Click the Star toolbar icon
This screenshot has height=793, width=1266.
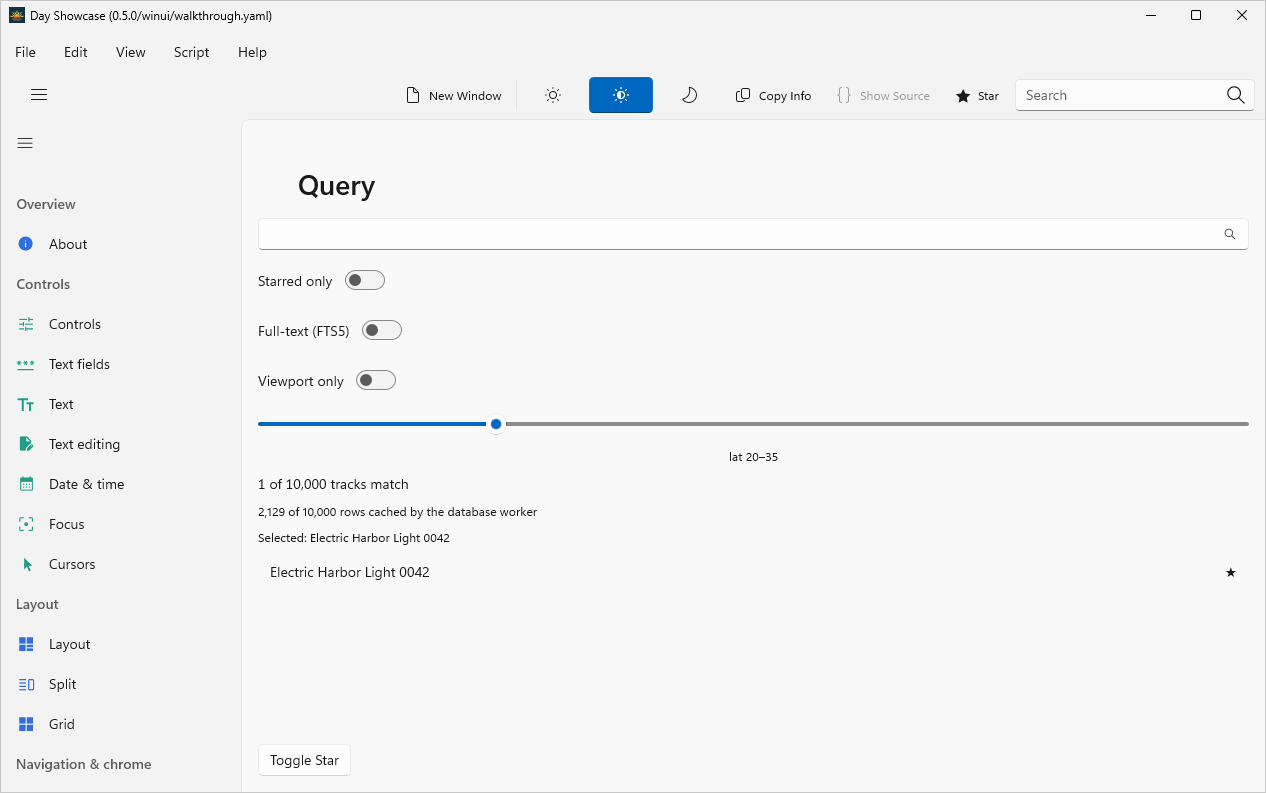[x=963, y=96]
